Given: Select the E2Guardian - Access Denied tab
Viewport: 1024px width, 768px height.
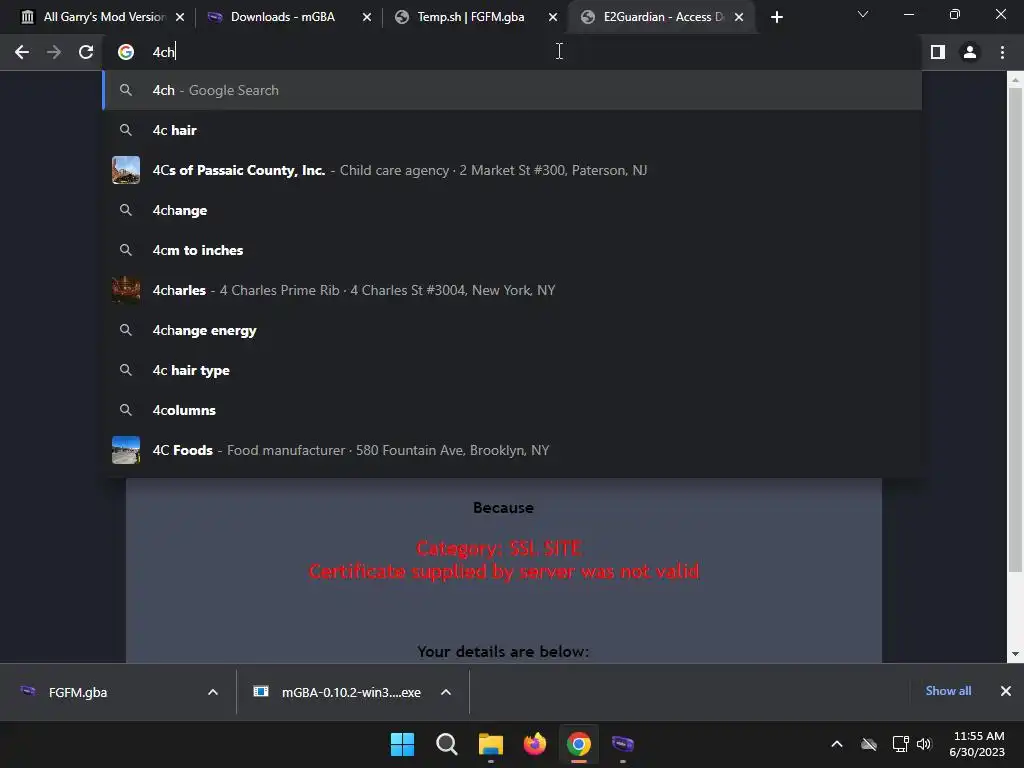Looking at the screenshot, I should point(662,17).
